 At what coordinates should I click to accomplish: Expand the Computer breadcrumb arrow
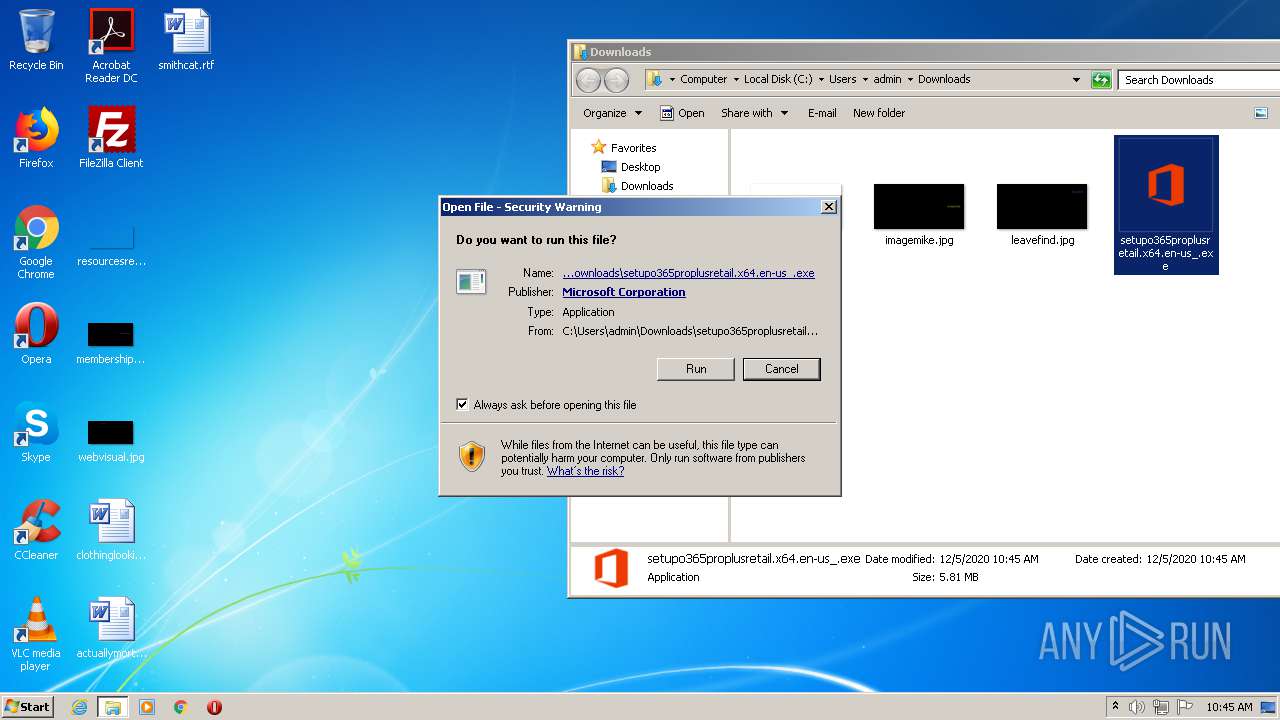click(735, 79)
